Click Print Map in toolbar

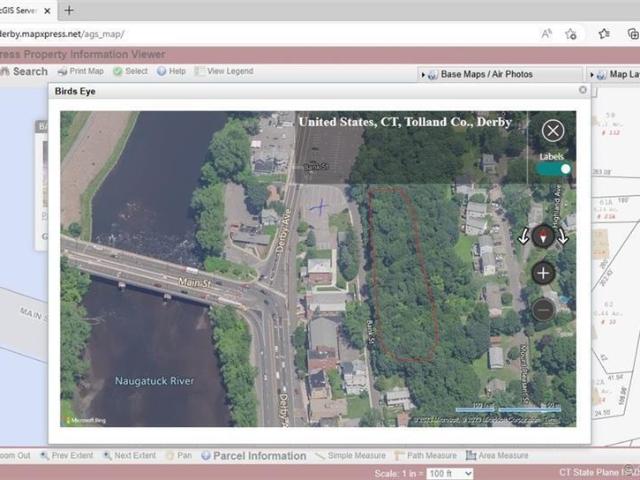80,72
